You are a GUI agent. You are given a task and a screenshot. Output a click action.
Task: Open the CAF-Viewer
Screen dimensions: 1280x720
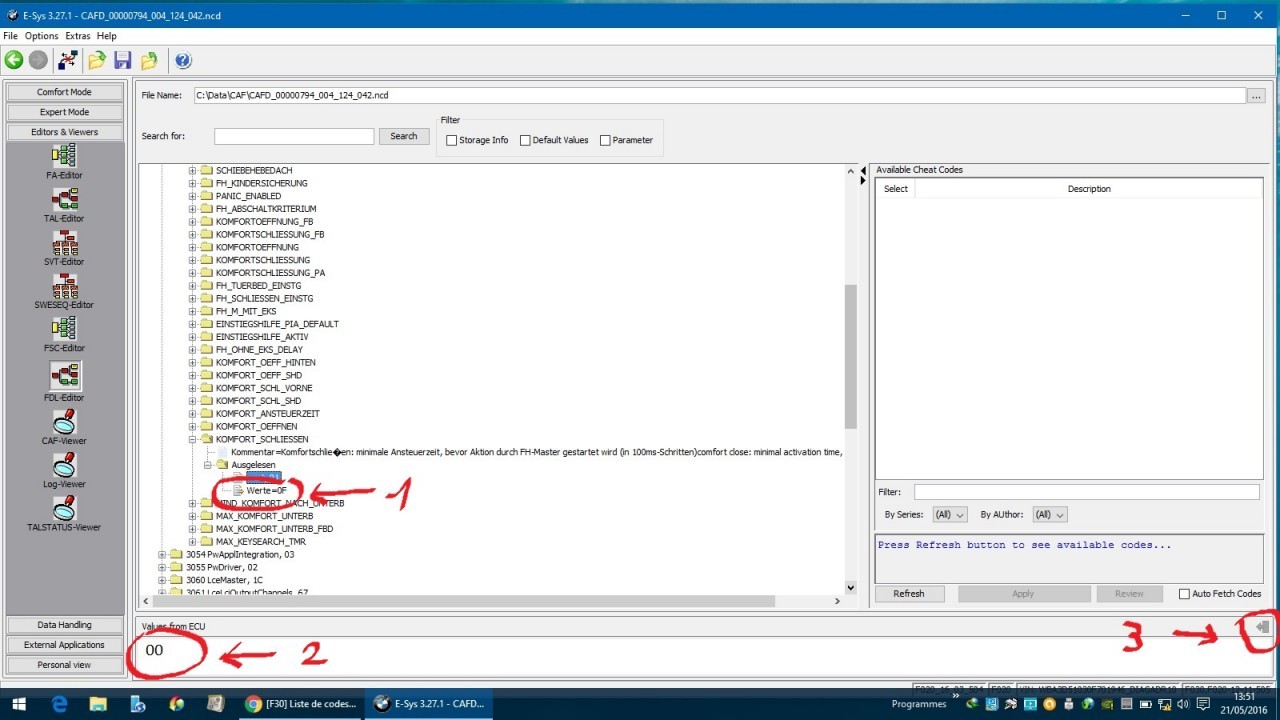[x=65, y=428]
